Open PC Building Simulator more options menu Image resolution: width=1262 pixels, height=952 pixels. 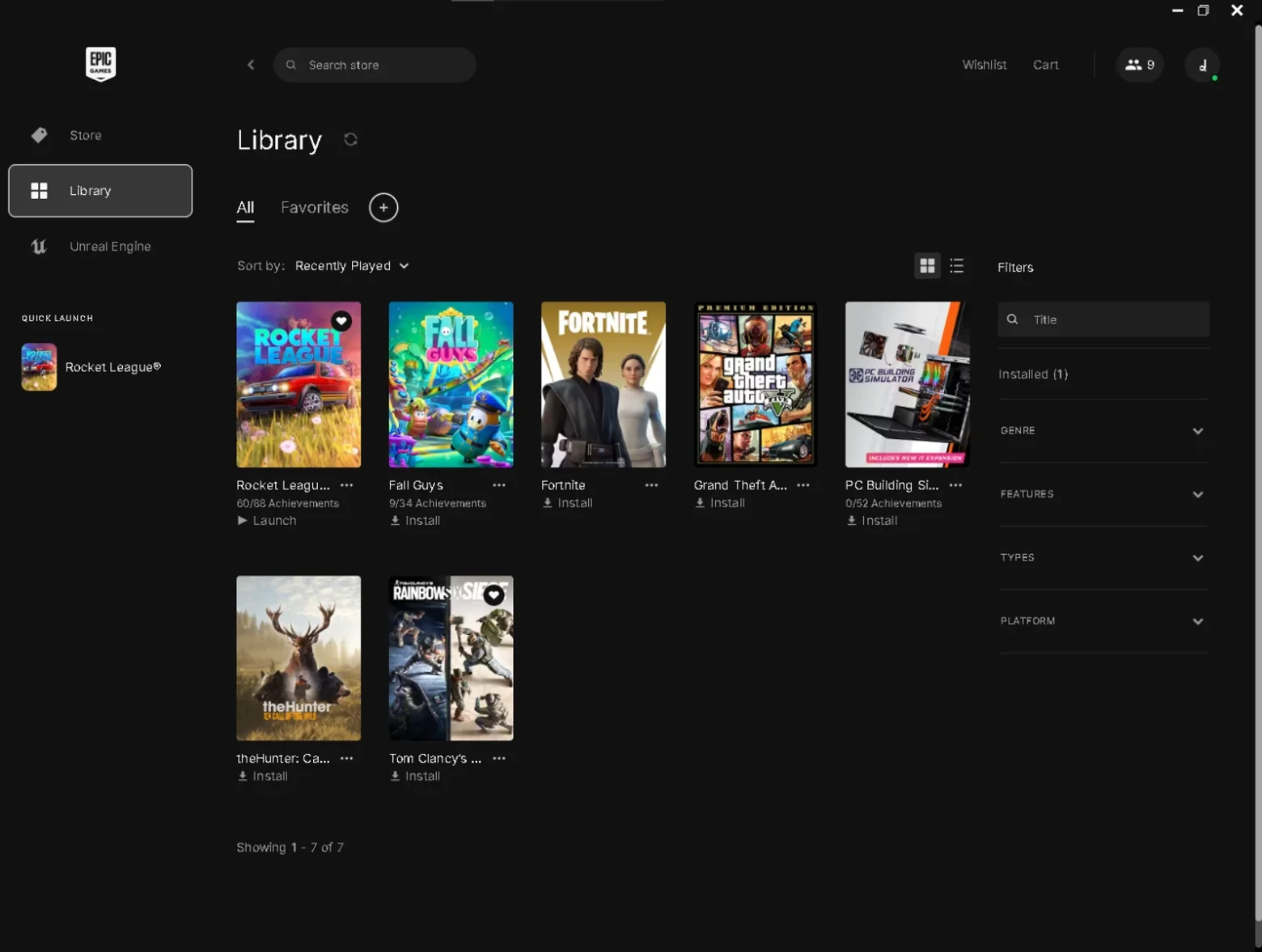[955, 485]
